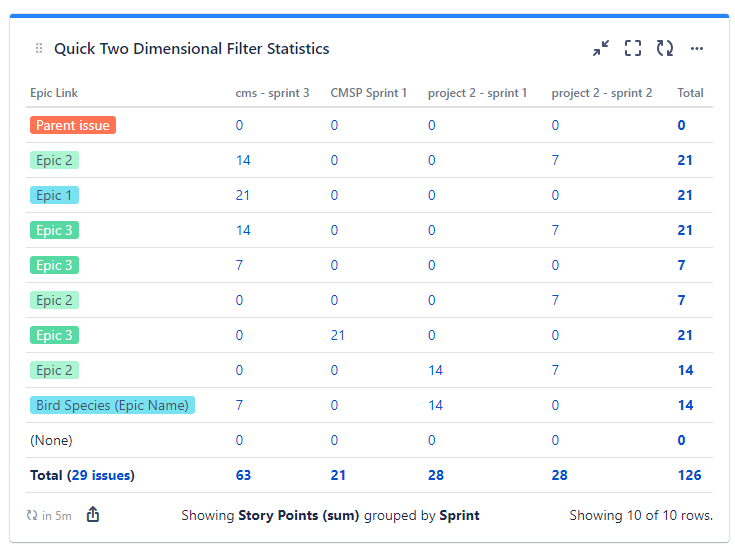
Task: Open the Epic 1 label
Action: pos(54,195)
